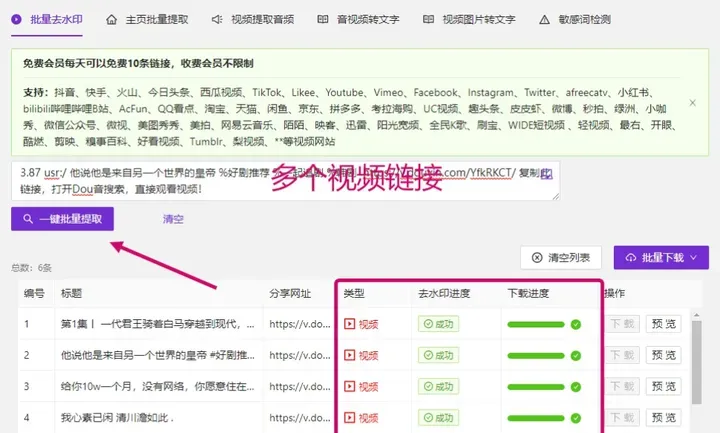Click the video type icon in row 2
This screenshot has width=720, height=433.
(349, 355)
